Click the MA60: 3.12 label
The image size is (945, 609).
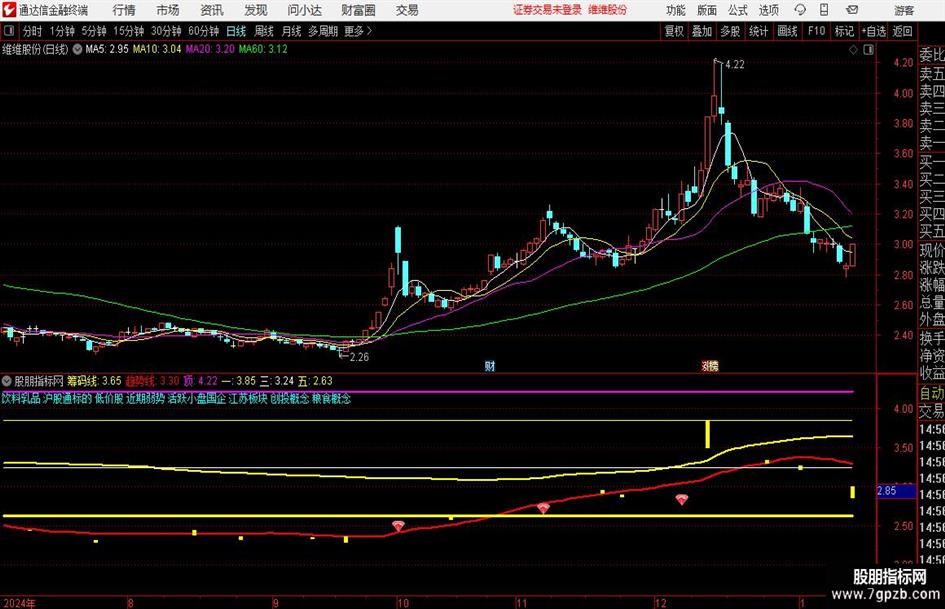pos(263,49)
